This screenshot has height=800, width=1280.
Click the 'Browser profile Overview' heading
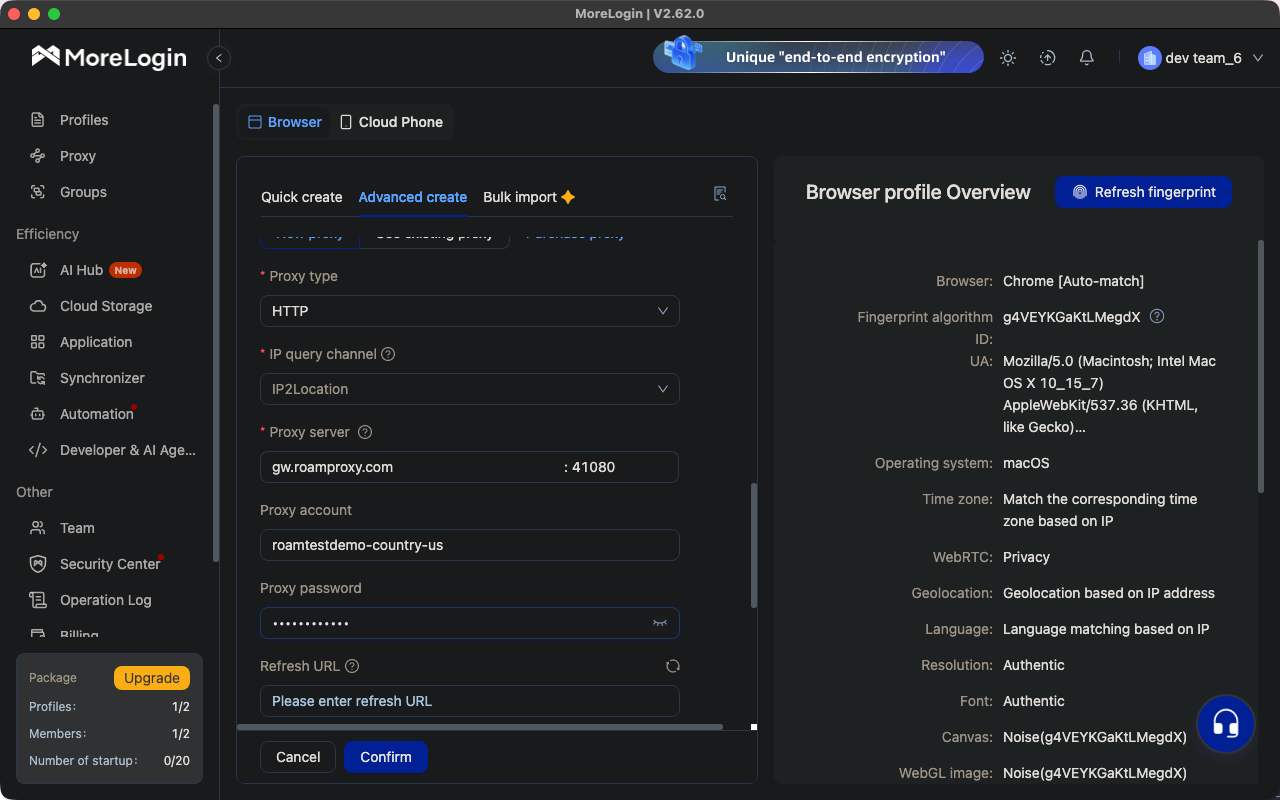918,192
